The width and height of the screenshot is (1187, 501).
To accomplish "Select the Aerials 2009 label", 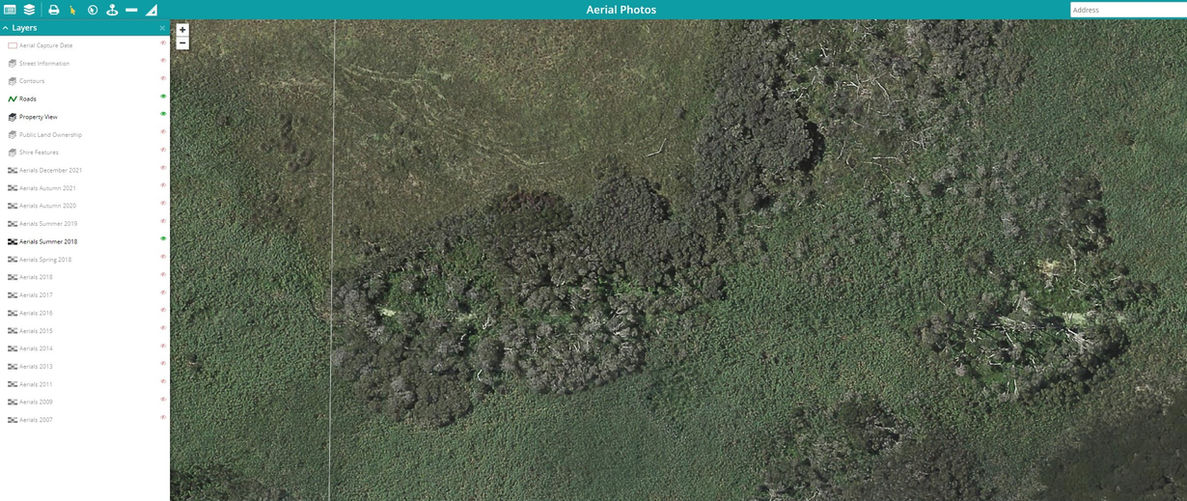I will pos(36,402).
